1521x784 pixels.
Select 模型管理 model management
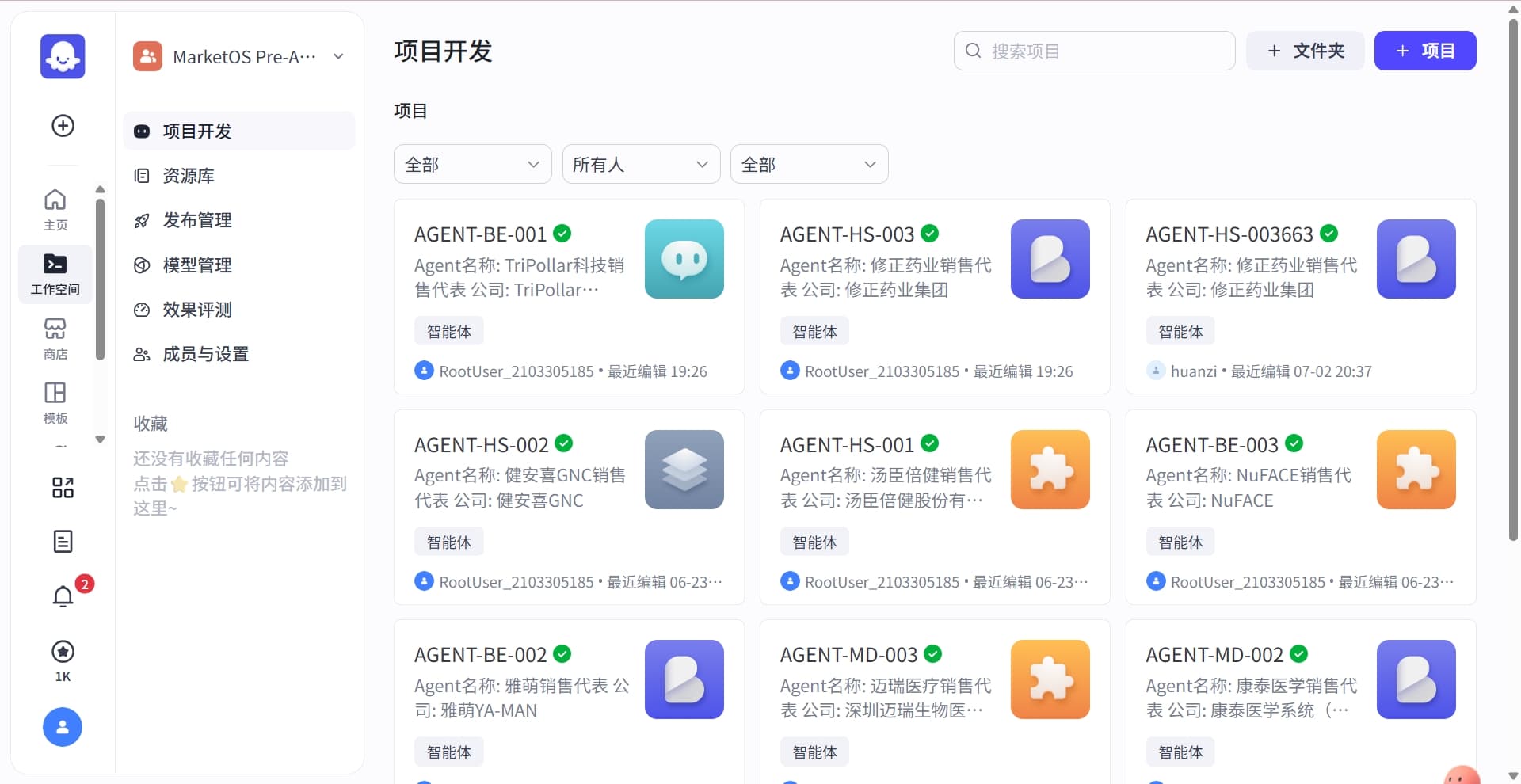pos(197,265)
